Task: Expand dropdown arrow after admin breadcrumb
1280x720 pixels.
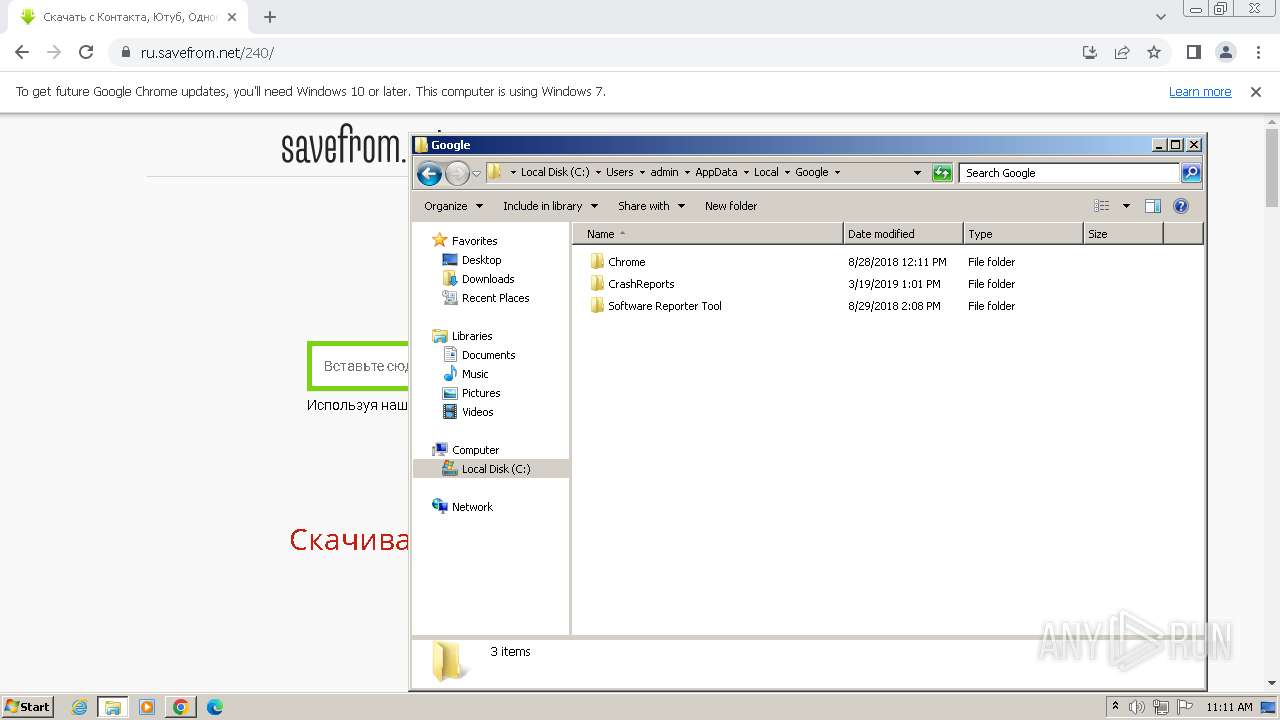Action: coord(687,172)
